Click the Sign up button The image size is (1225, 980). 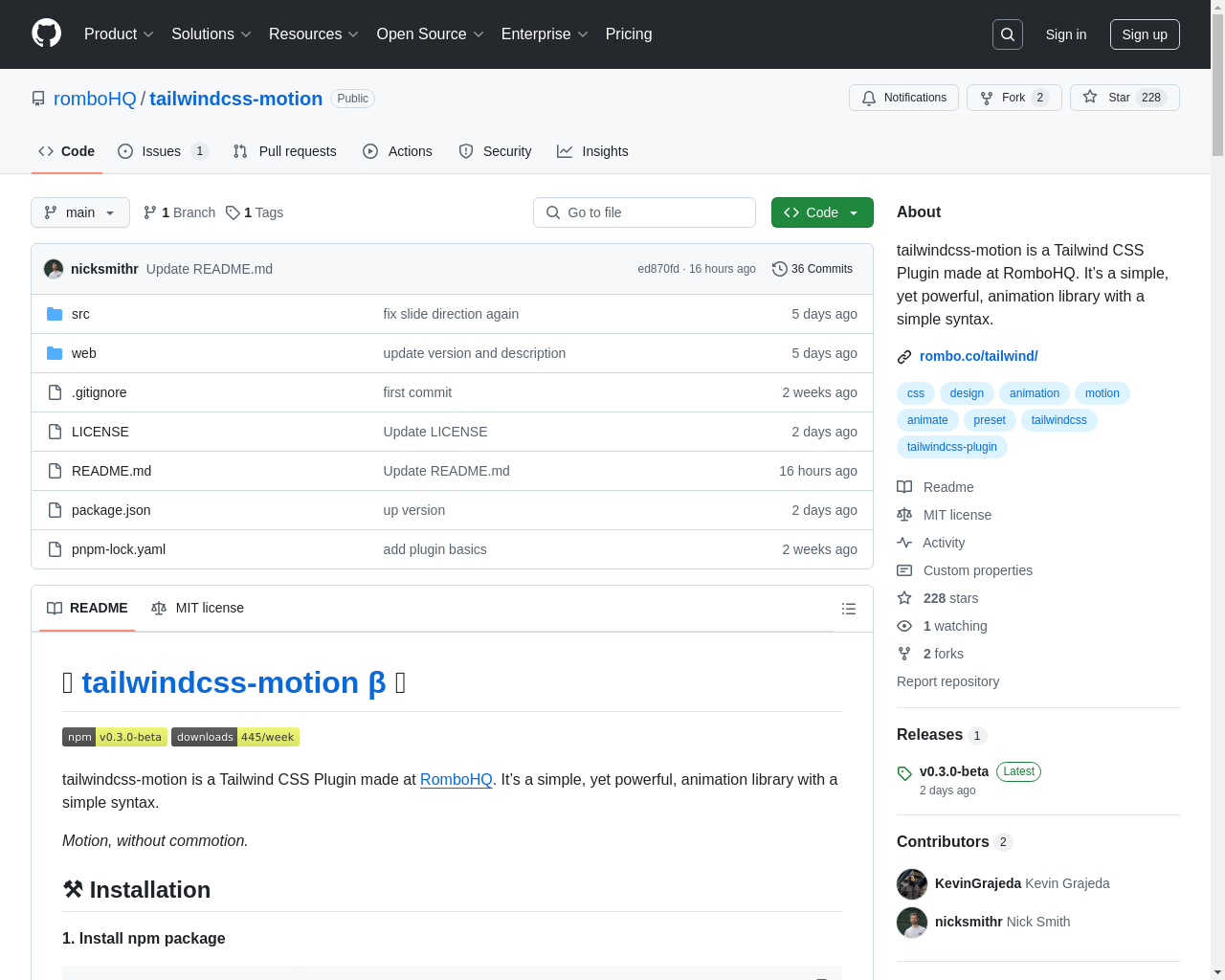1145,34
